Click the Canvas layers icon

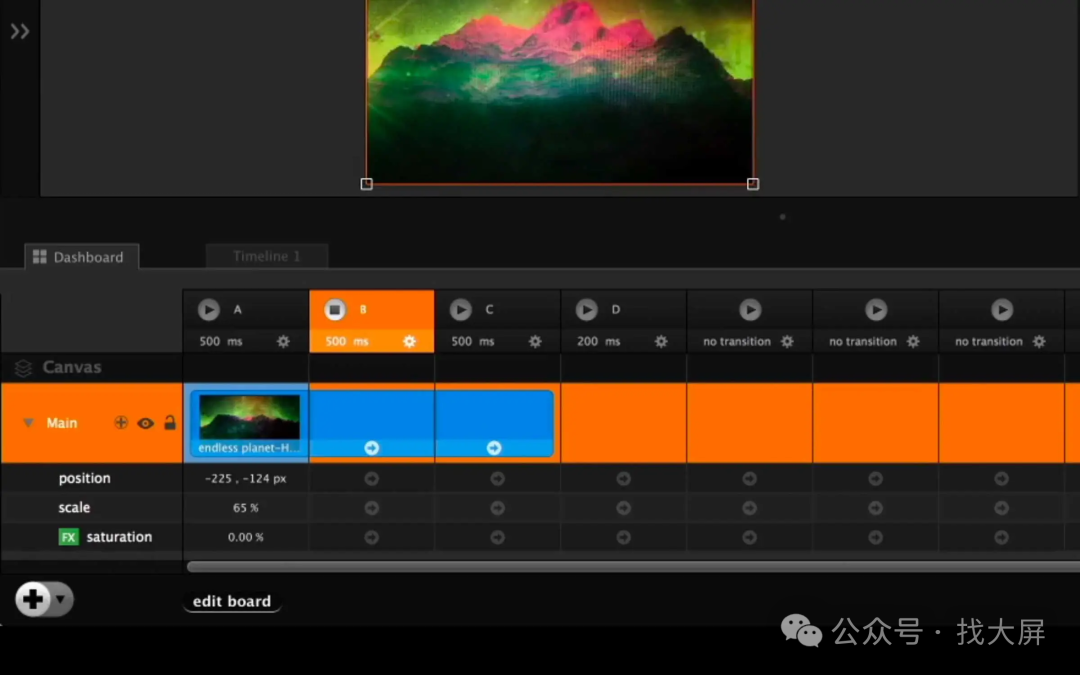[23, 368]
